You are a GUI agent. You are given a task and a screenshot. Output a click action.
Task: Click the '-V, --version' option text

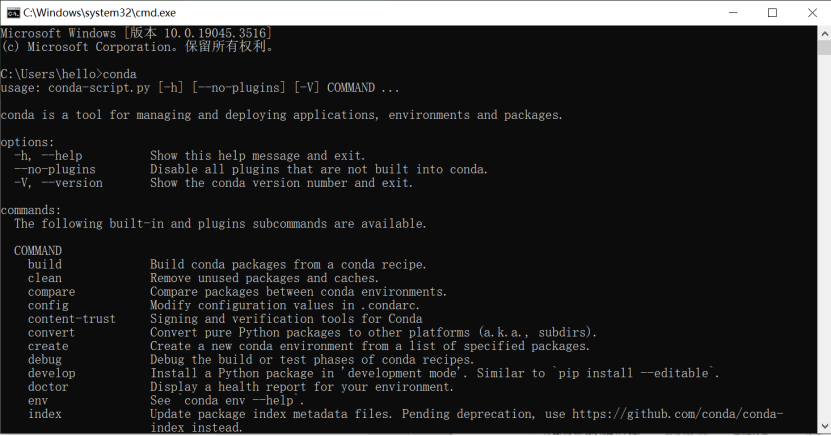point(58,183)
